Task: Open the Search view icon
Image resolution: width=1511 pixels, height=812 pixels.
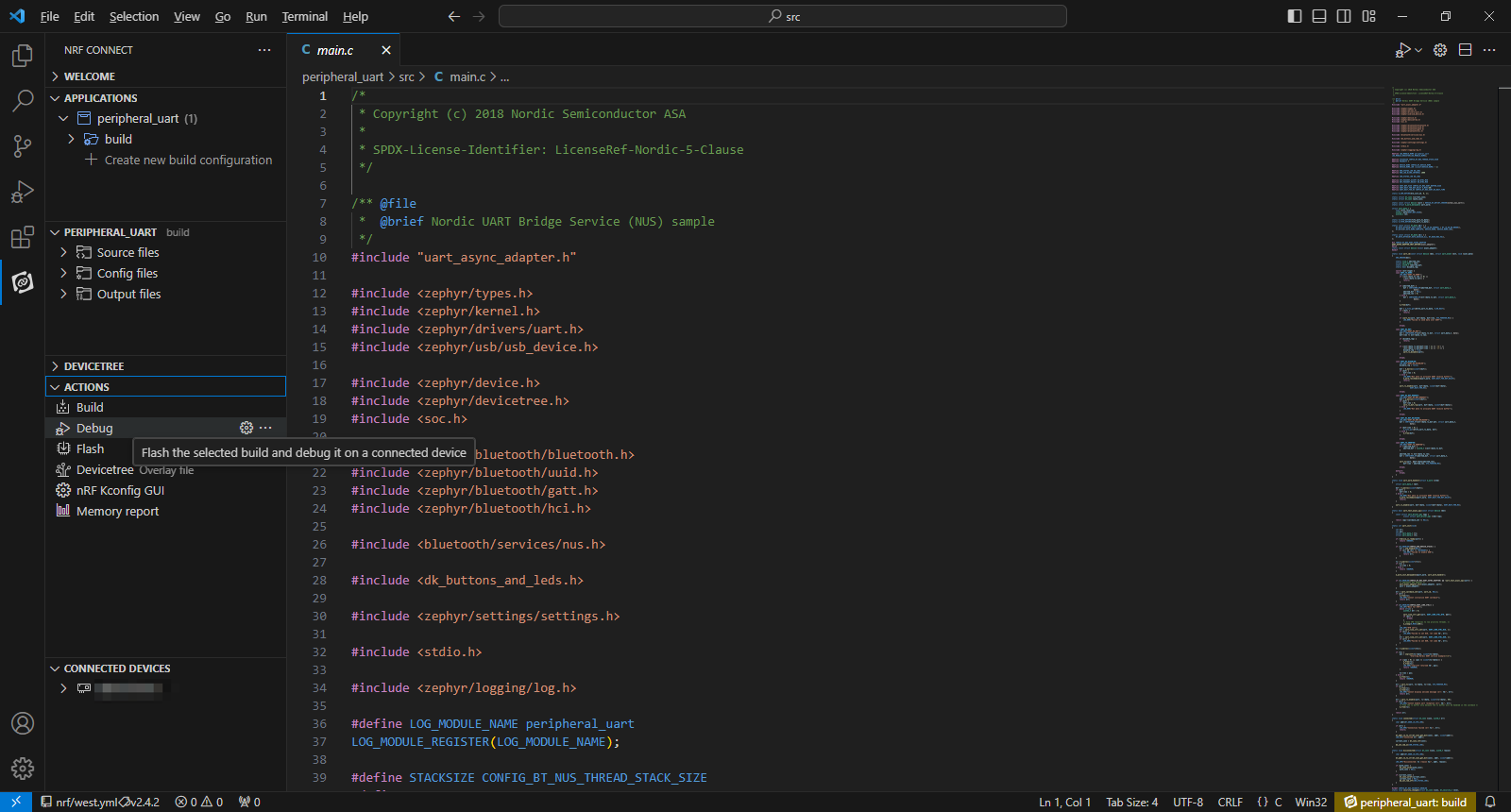Action: pyautogui.click(x=23, y=101)
